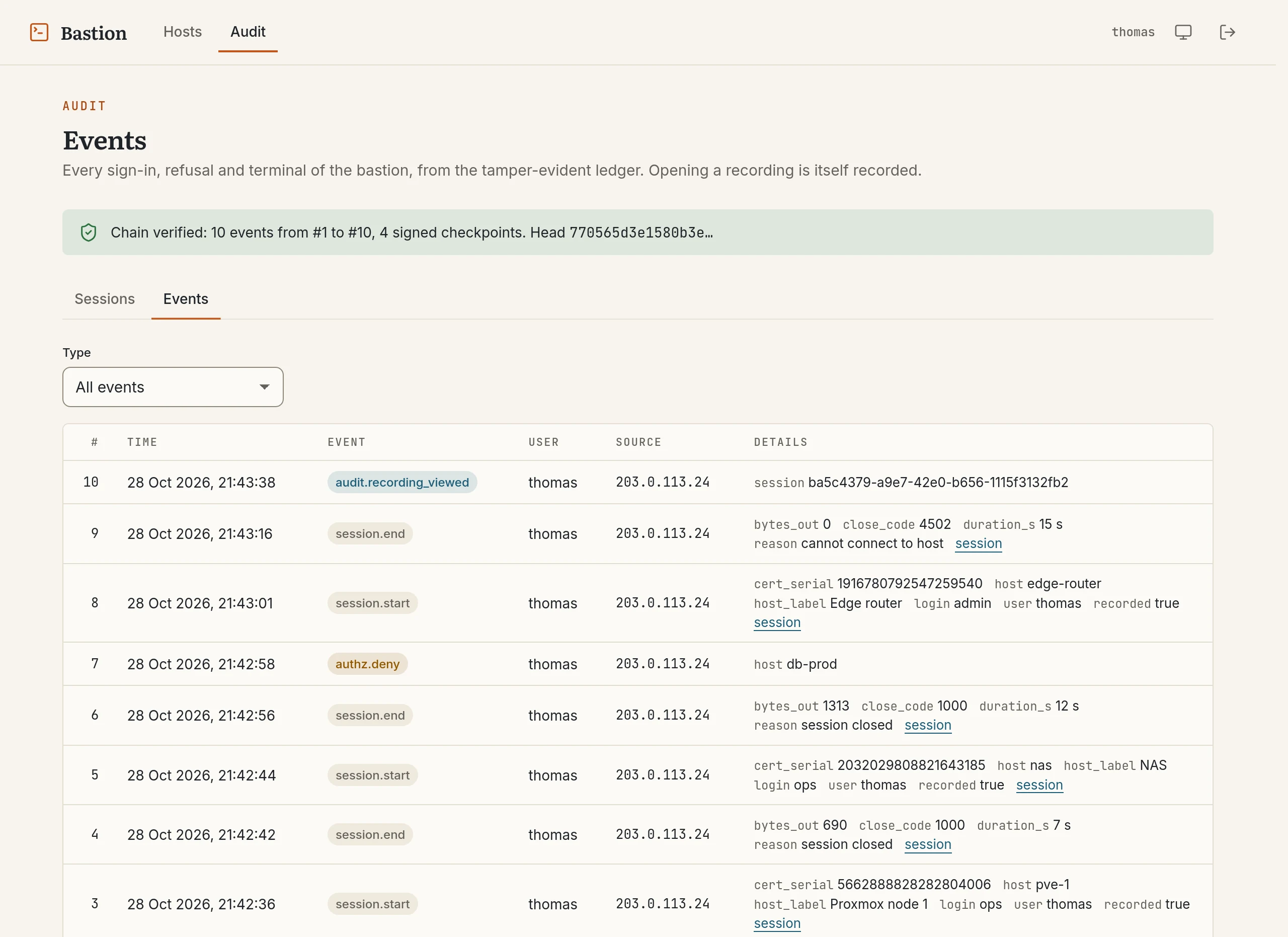
Task: Open the monitor display icon in header
Action: click(x=1183, y=32)
